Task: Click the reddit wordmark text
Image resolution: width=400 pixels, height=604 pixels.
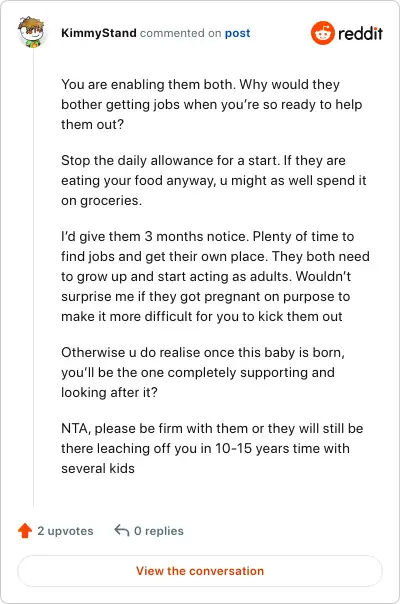Action: (360, 34)
